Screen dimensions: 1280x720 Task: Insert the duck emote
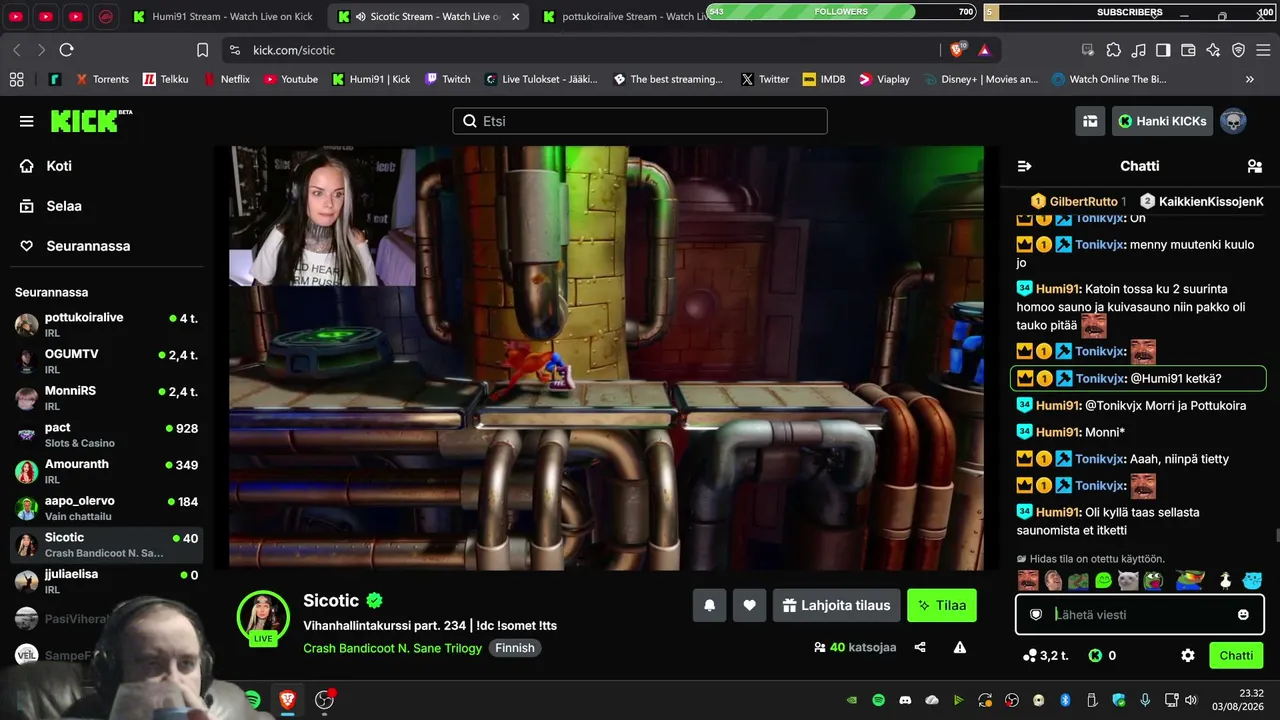(x=1225, y=580)
